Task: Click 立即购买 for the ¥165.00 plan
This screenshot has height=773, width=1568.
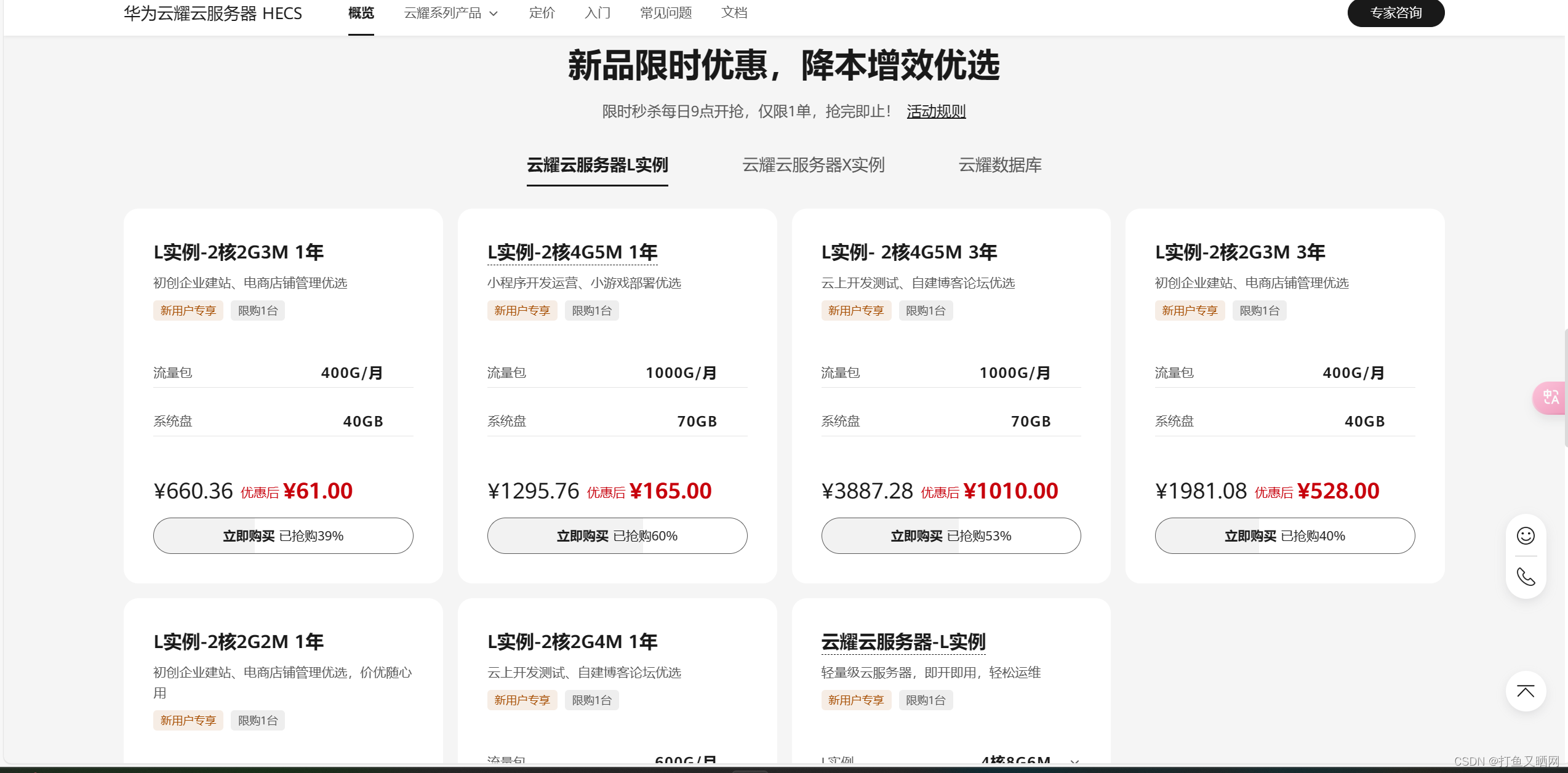Action: pyautogui.click(x=617, y=535)
